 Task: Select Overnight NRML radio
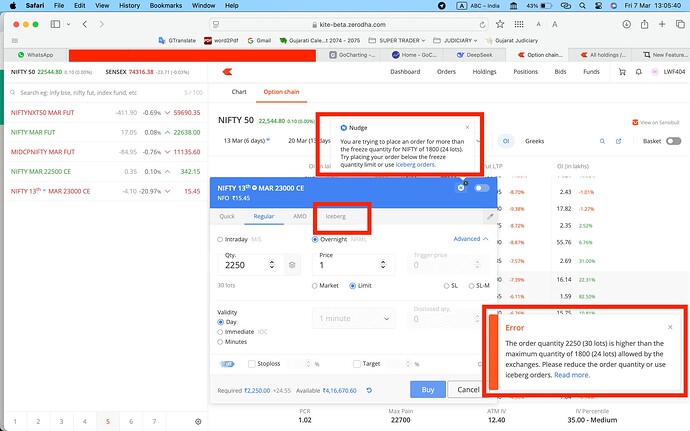pyautogui.click(x=315, y=239)
